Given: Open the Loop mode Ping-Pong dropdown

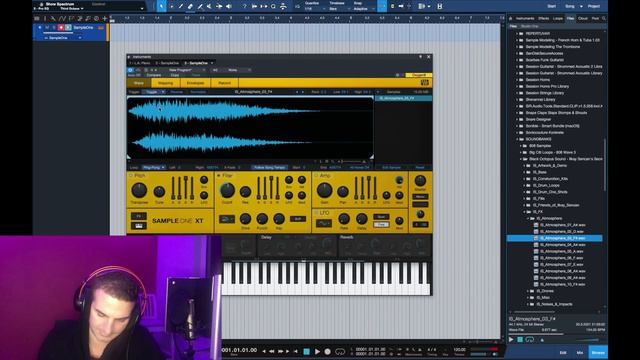Looking at the screenshot, I should (x=153, y=167).
